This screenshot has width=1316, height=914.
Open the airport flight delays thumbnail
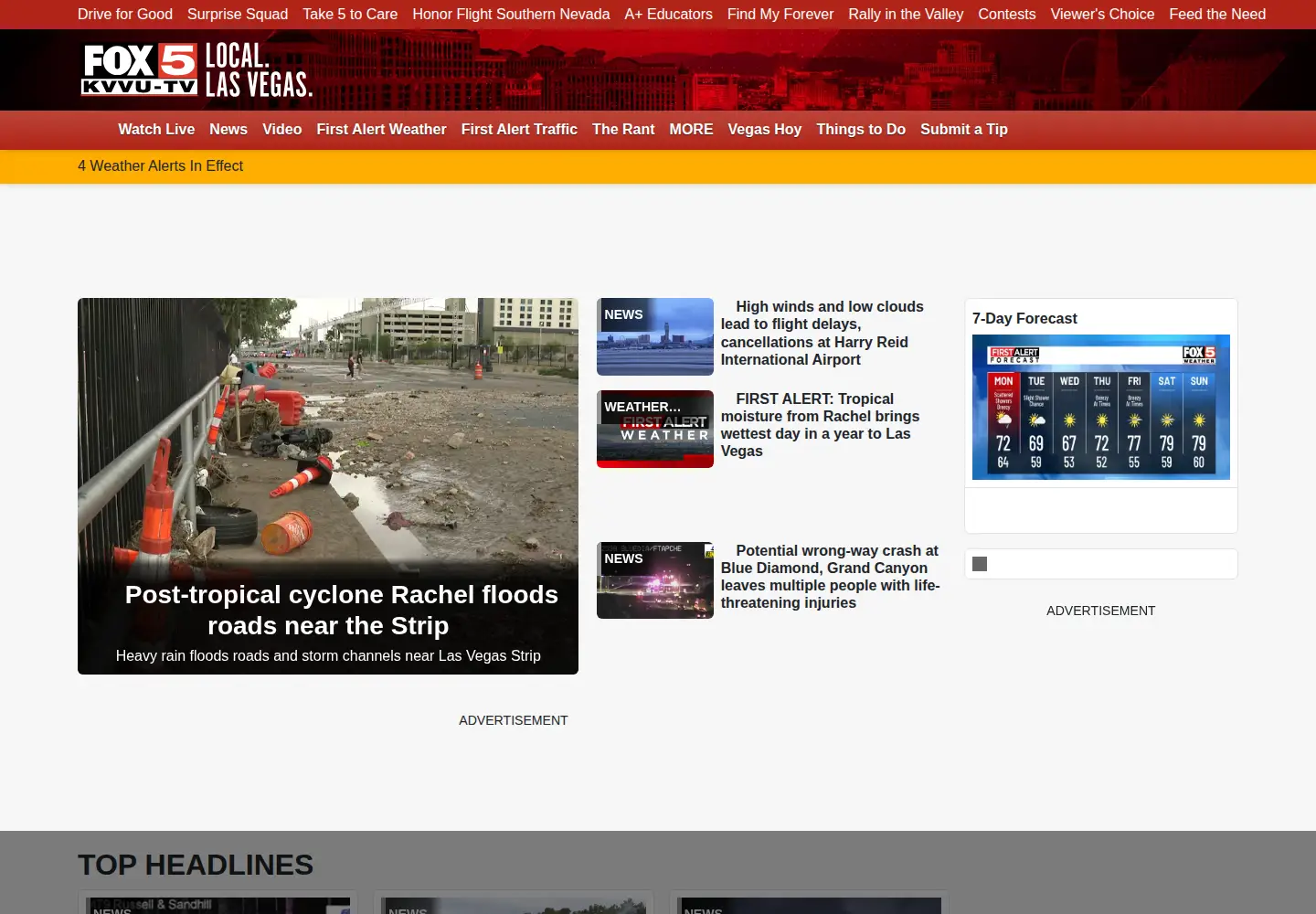[x=655, y=336]
